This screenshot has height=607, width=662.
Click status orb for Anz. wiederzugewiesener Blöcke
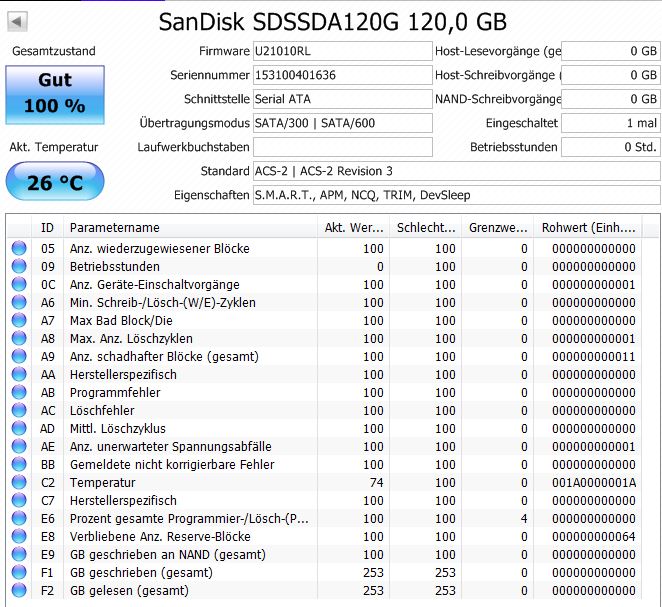pos(19,248)
